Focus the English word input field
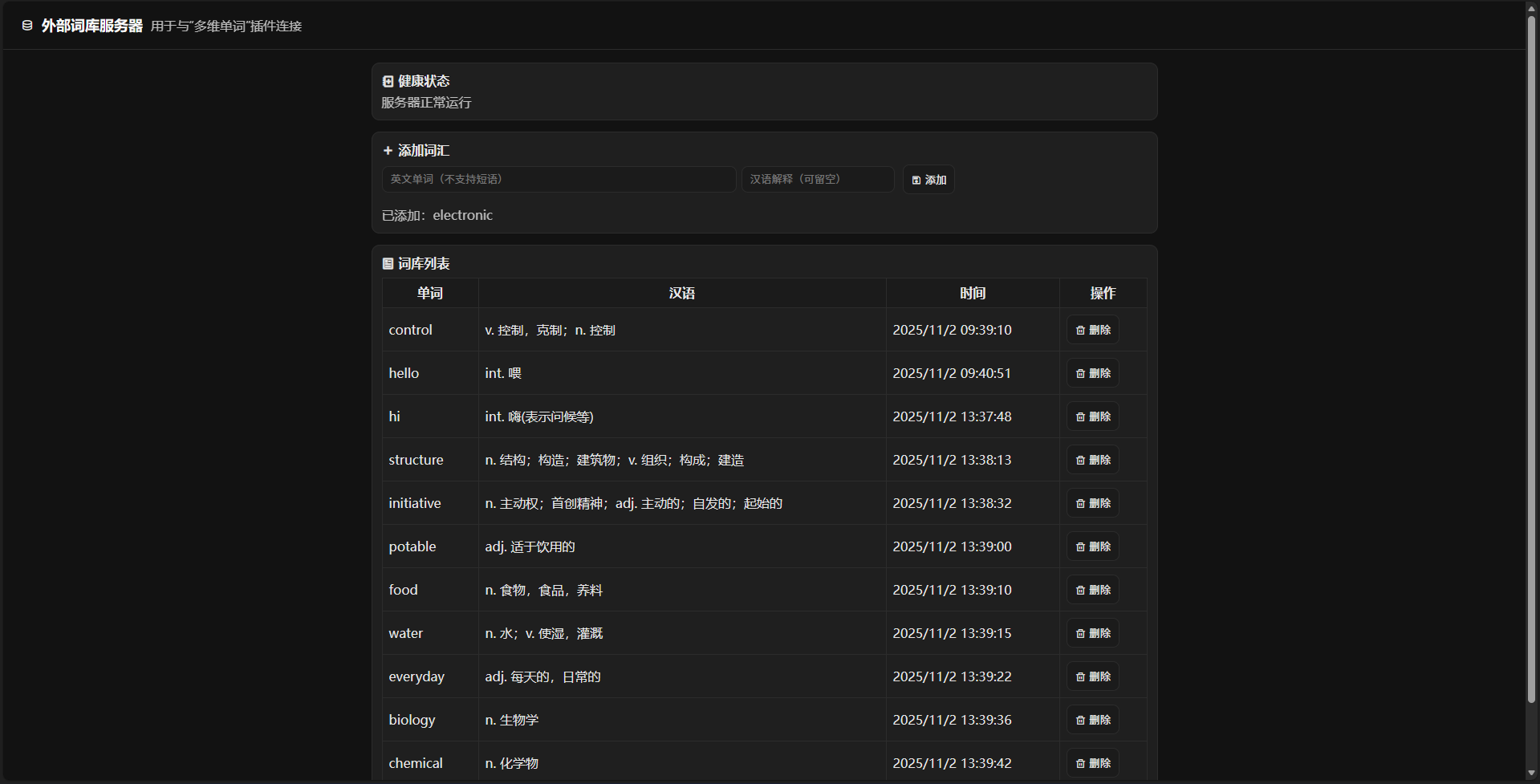 (x=559, y=179)
